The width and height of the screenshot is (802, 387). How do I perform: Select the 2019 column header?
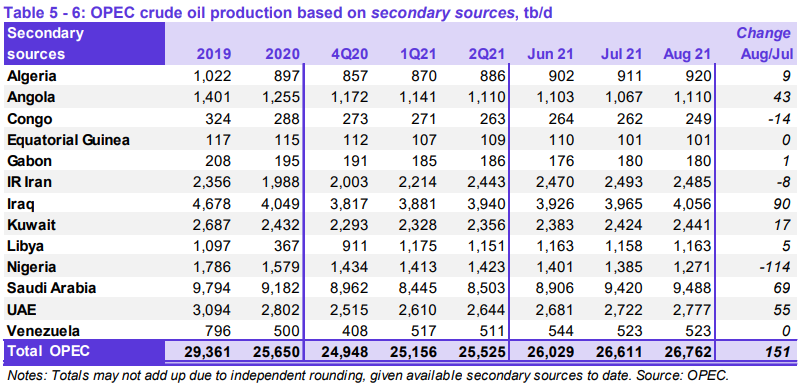coord(214,54)
